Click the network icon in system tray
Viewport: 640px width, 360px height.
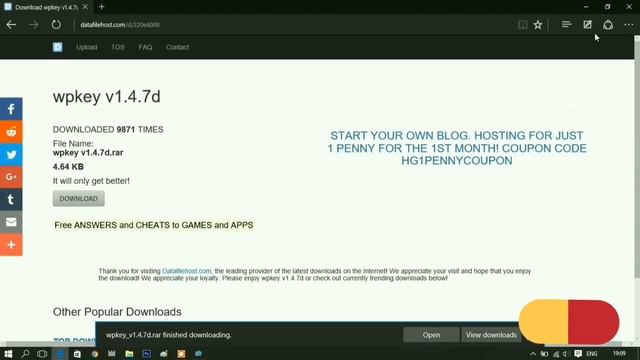coord(556,354)
